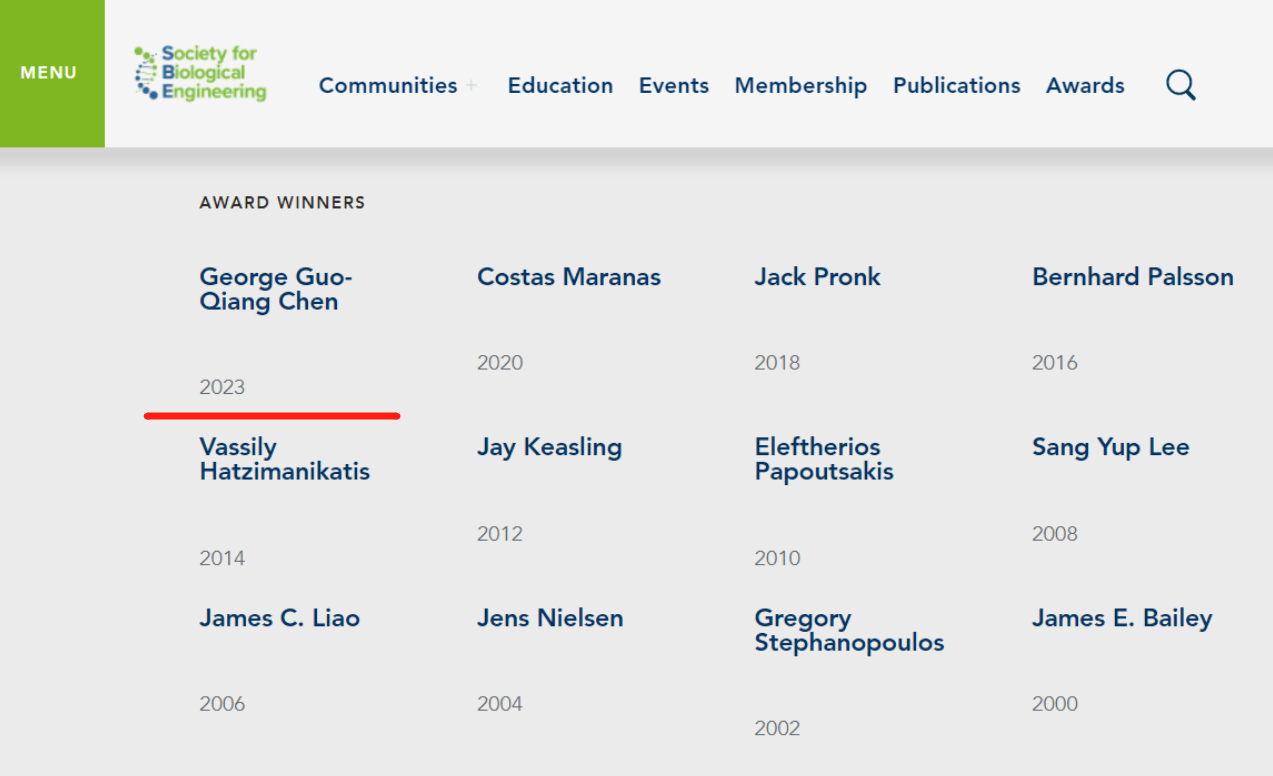1273x776 pixels.
Task: Click the year 2004 text
Action: (x=500, y=704)
